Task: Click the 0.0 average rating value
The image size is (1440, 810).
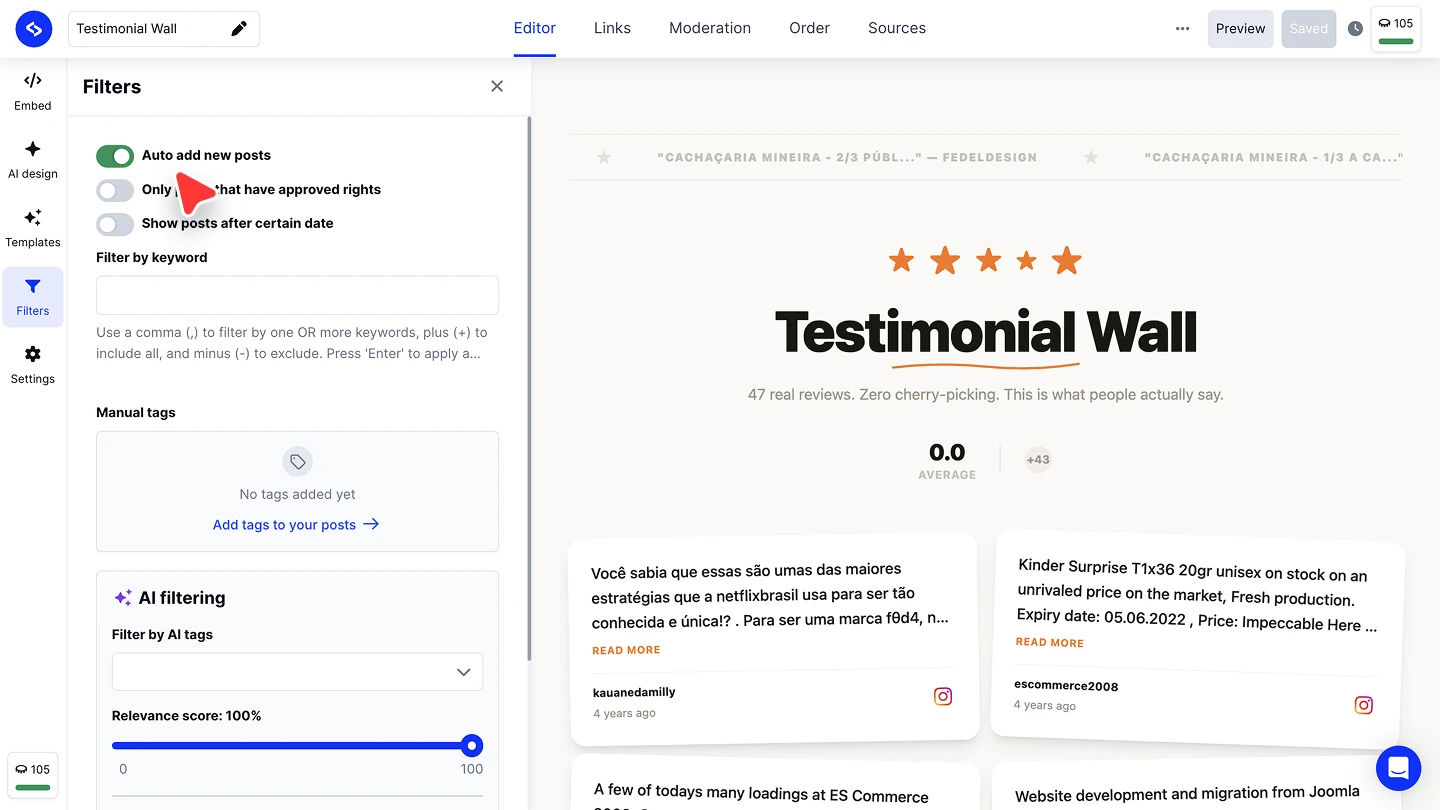Action: coord(947,453)
